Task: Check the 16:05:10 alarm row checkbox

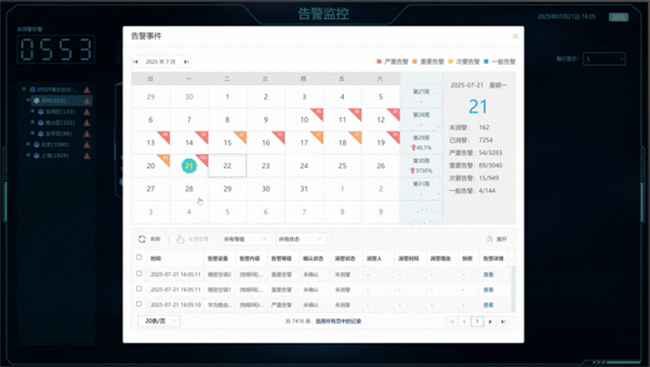Action: pos(139,304)
